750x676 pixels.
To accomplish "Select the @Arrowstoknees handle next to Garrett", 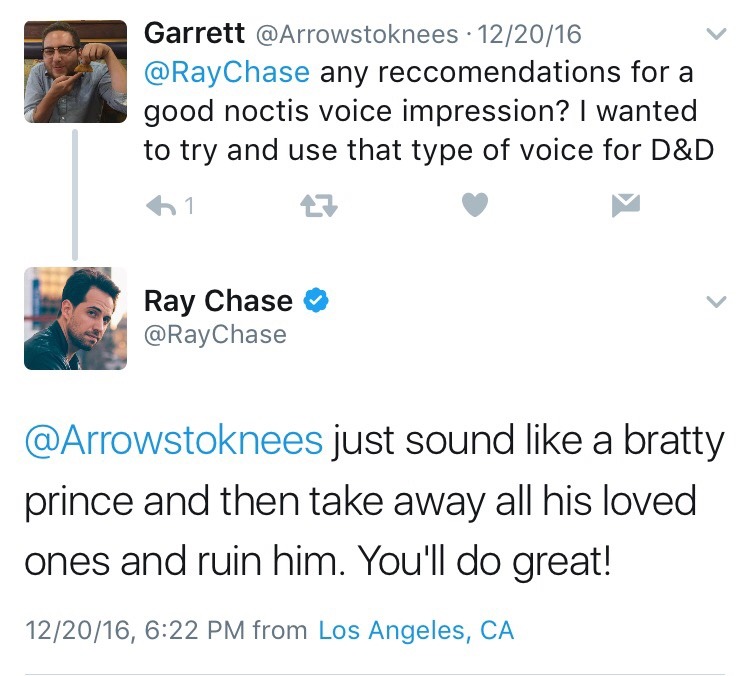I will pyautogui.click(x=359, y=34).
